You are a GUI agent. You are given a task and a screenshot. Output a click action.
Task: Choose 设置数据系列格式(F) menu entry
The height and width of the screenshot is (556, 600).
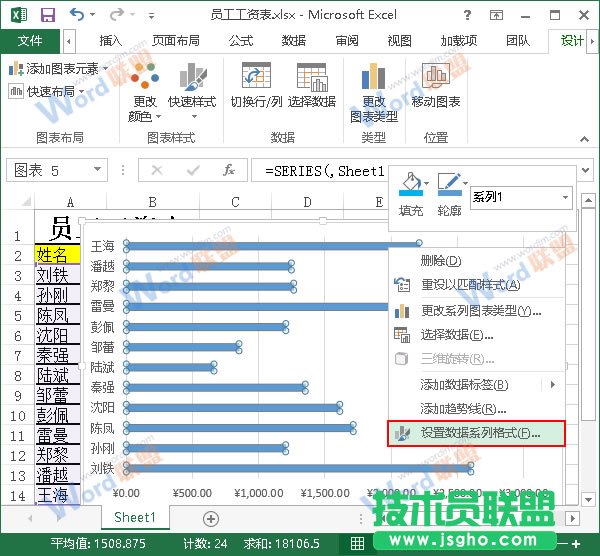(476, 433)
